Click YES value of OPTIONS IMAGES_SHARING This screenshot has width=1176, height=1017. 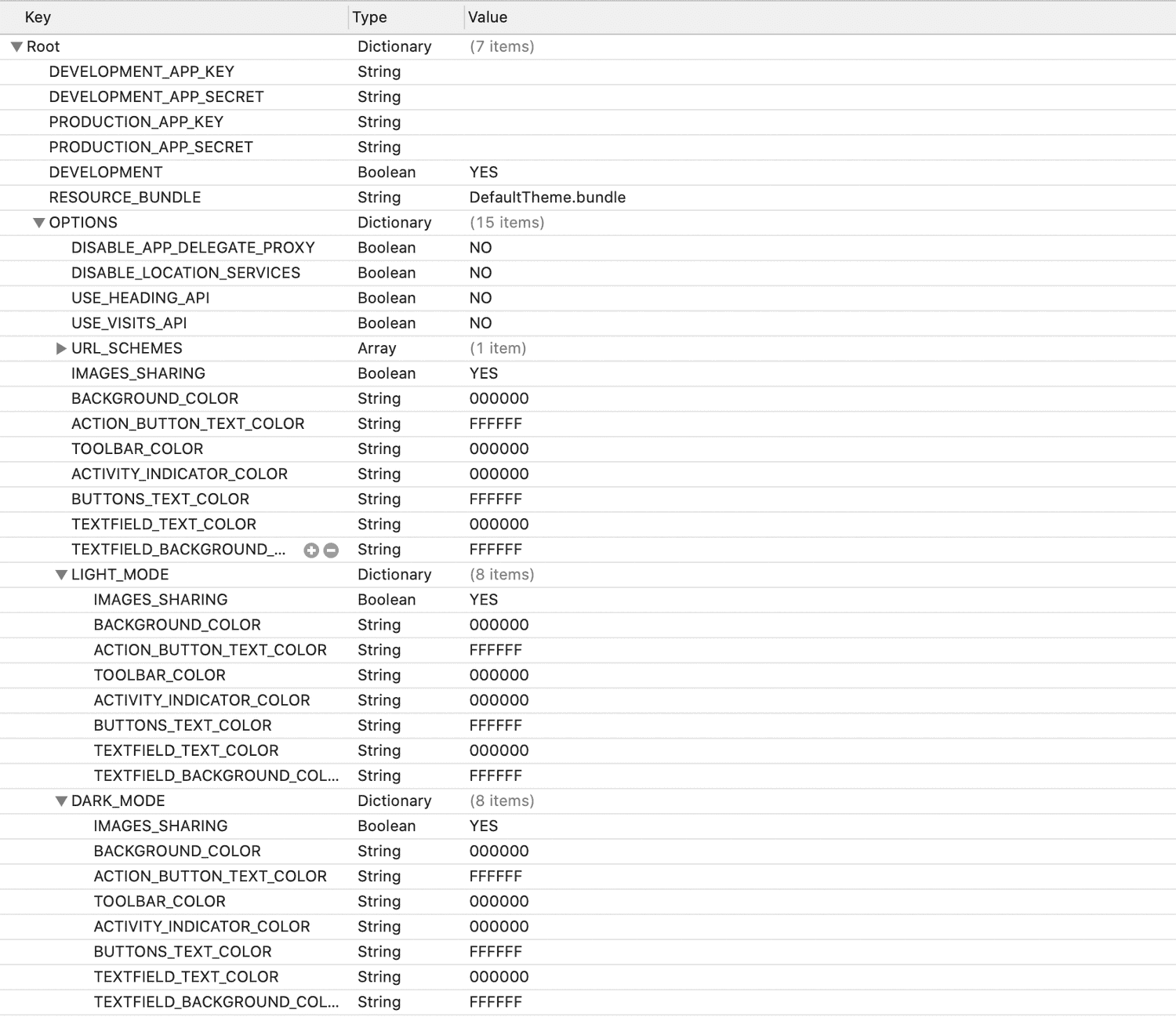coord(484,374)
